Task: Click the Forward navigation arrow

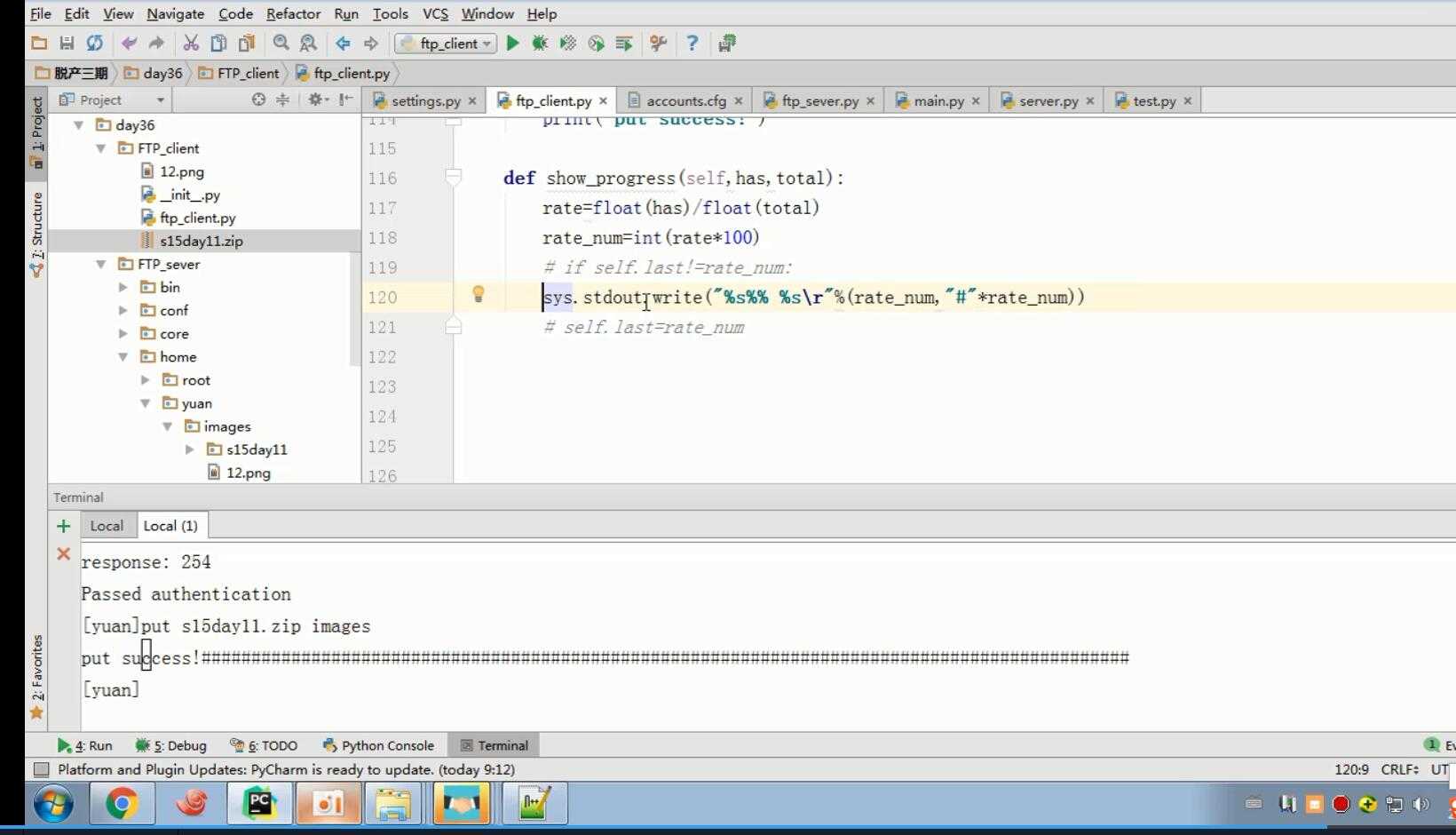Action: (x=371, y=43)
